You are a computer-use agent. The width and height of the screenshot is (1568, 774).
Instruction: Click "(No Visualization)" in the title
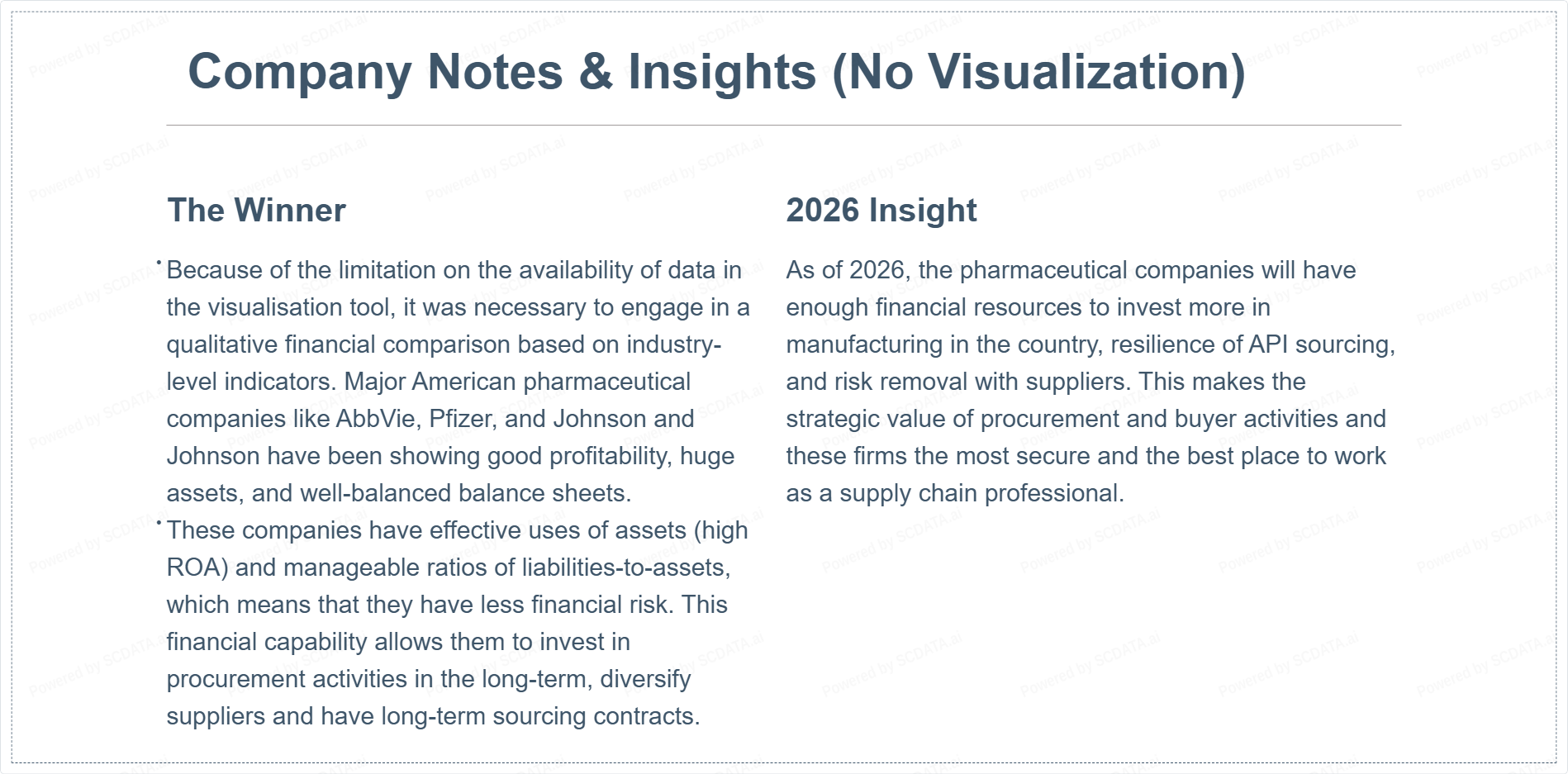(1038, 72)
